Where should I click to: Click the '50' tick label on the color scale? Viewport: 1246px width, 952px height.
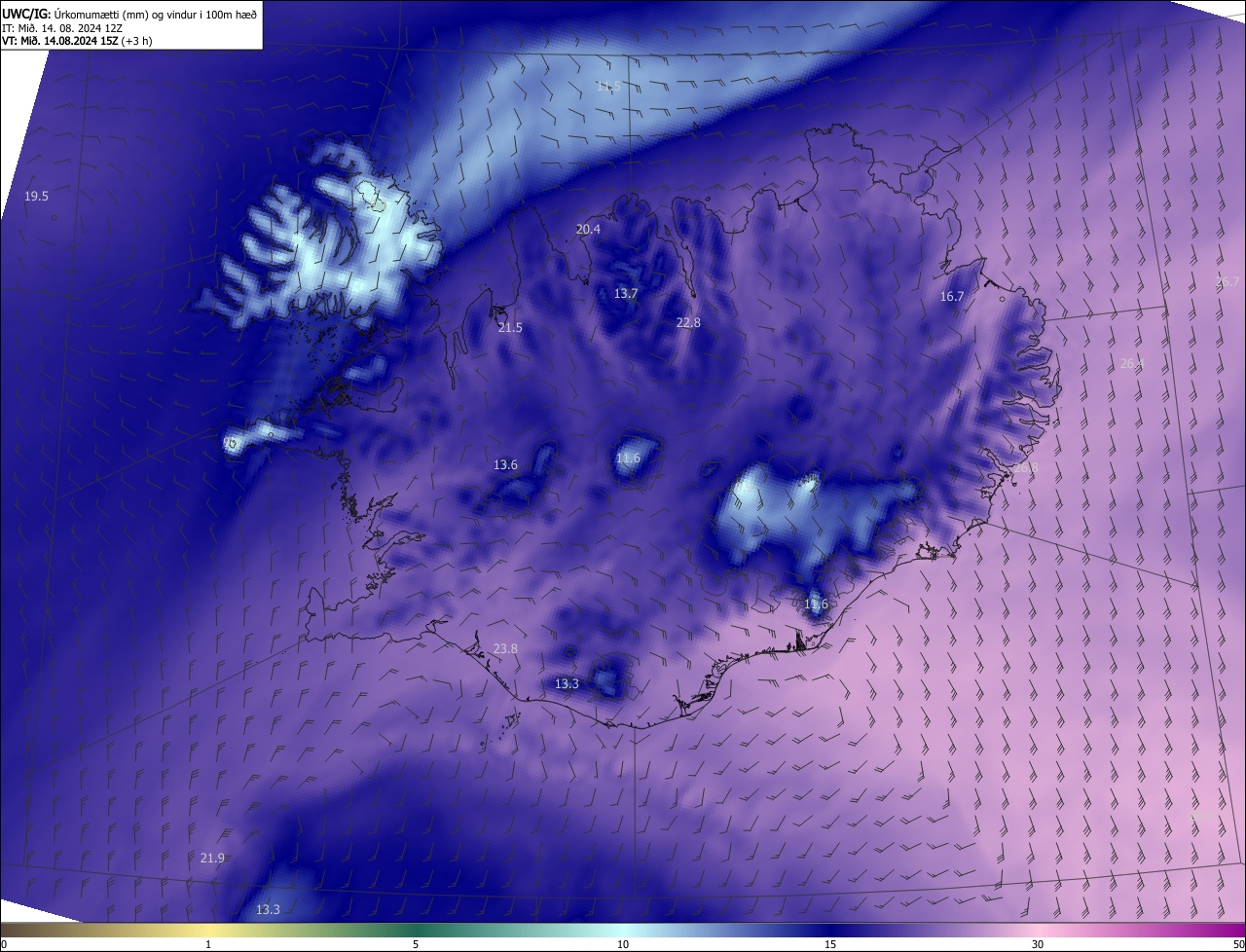(1238, 944)
